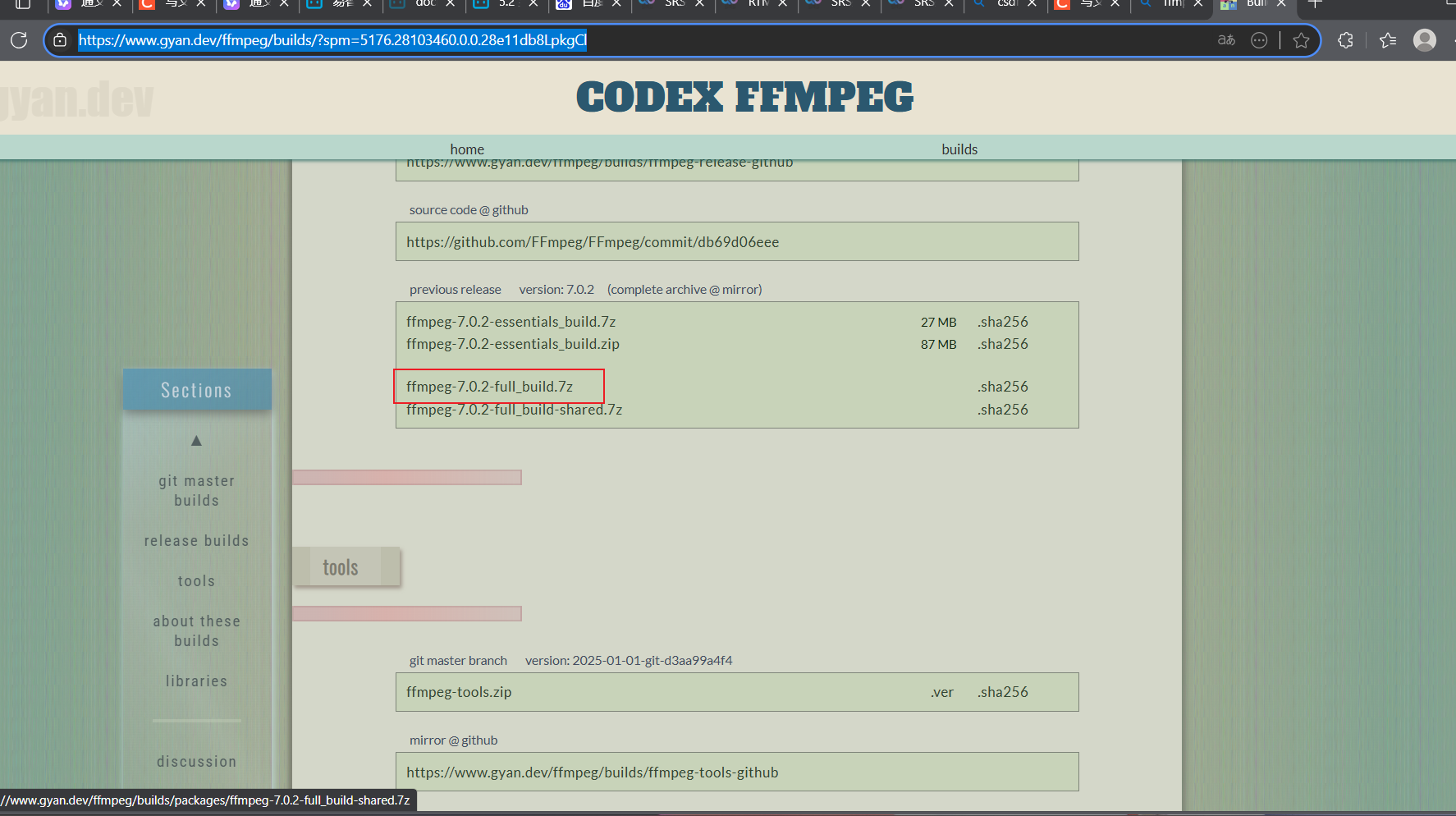Open the browser extensions puzzle icon
Image resolution: width=1456 pixels, height=816 pixels.
[1345, 40]
